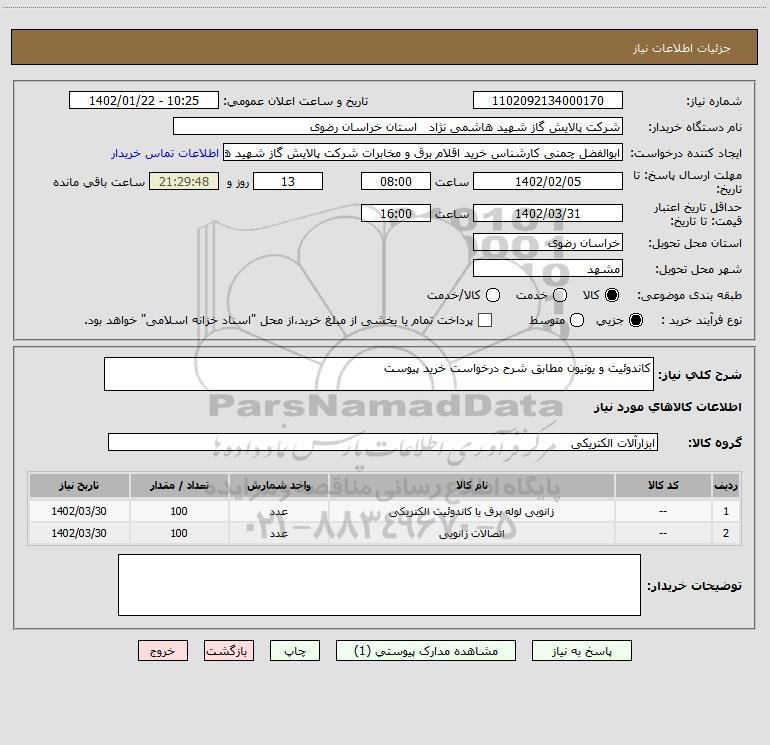
Task: Select the کالا/خدمت radio button
Action: pyautogui.click(x=493, y=295)
